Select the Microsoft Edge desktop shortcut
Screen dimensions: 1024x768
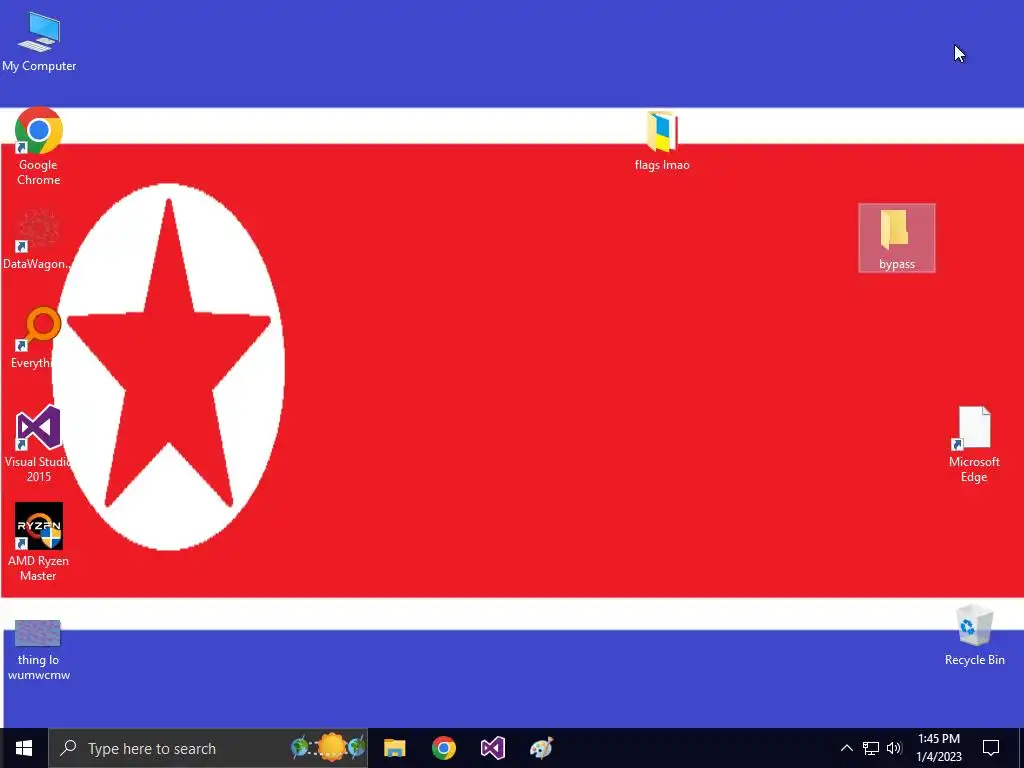[974, 444]
